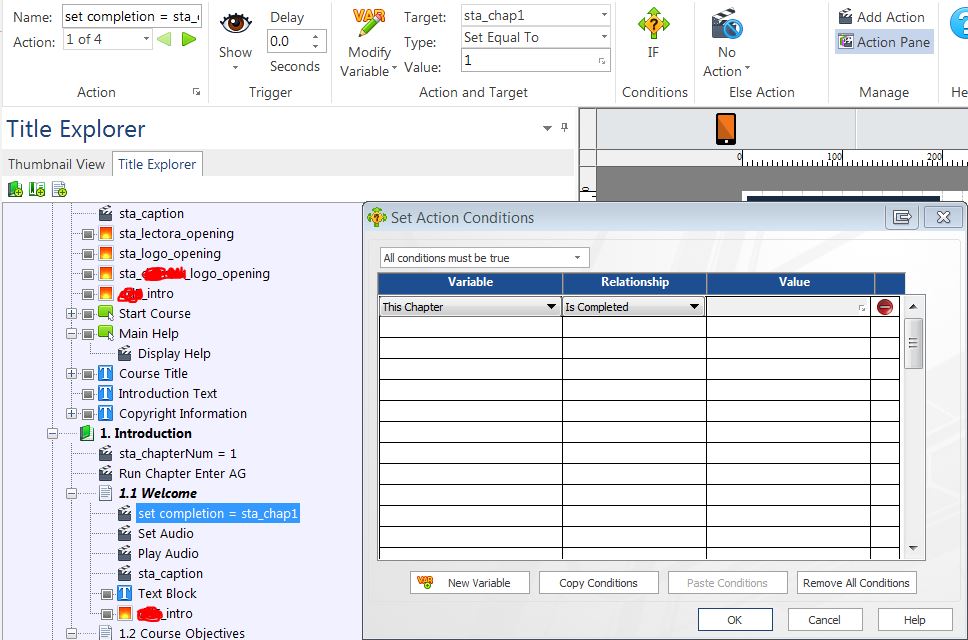Screen dimensions: 968x640
Task: Click the condition Value cell for This Chapter
Action: (788, 307)
